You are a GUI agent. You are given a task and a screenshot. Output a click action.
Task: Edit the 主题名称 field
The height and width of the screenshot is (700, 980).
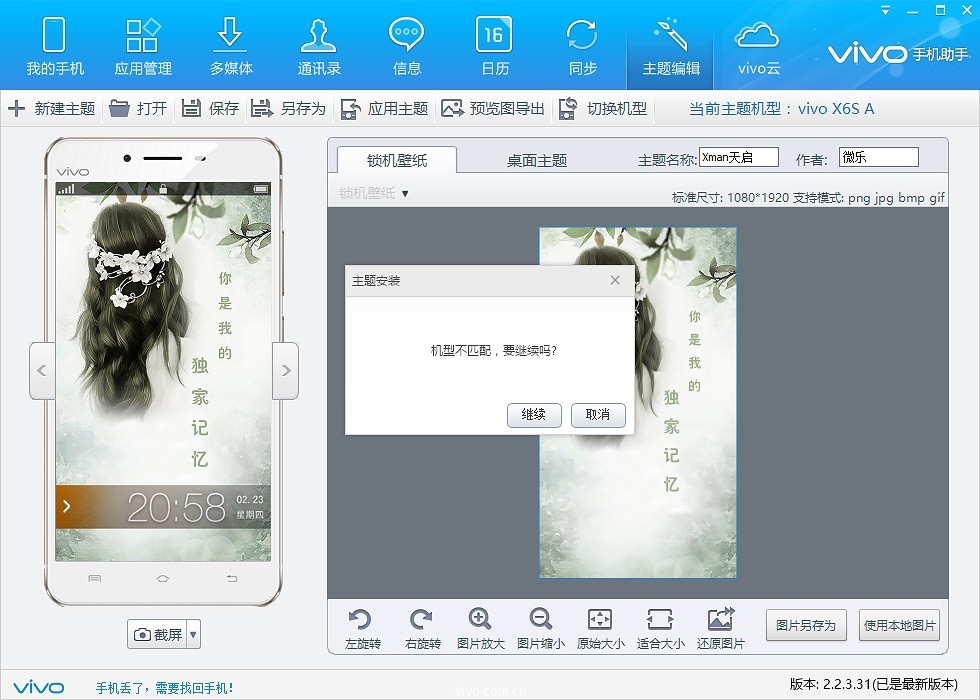[739, 158]
